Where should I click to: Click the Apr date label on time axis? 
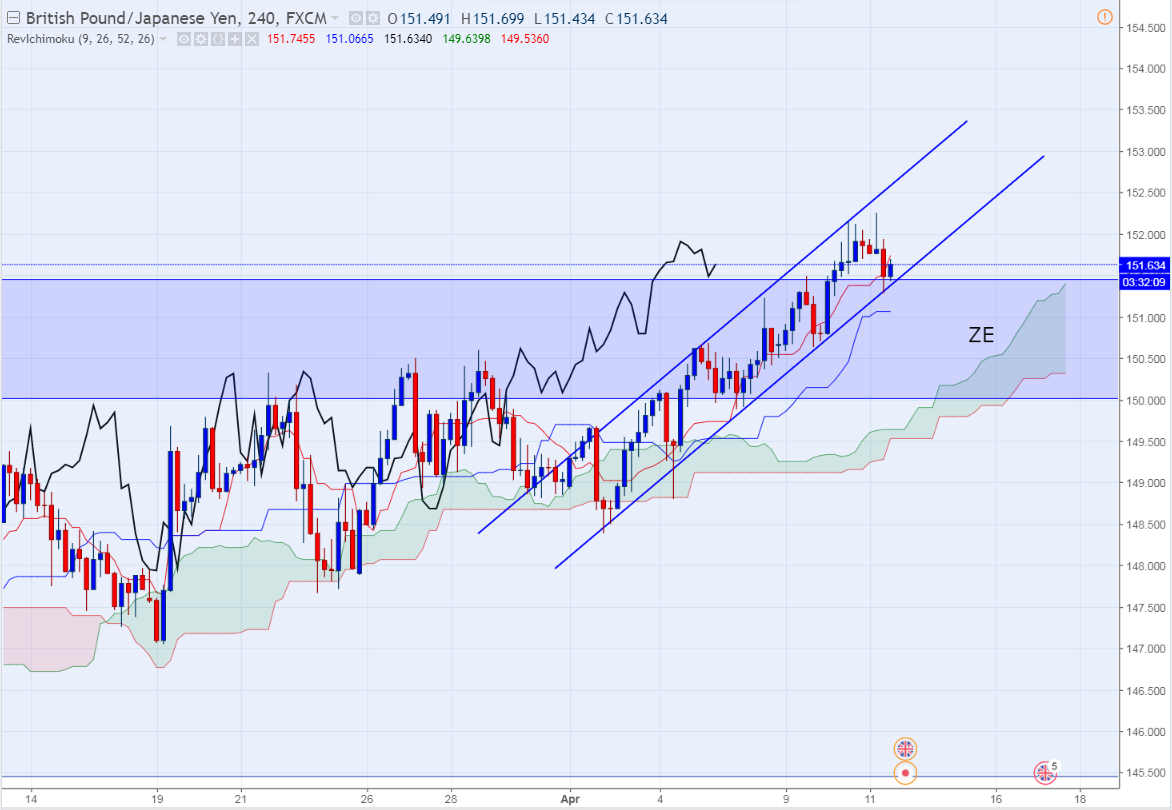click(x=570, y=799)
